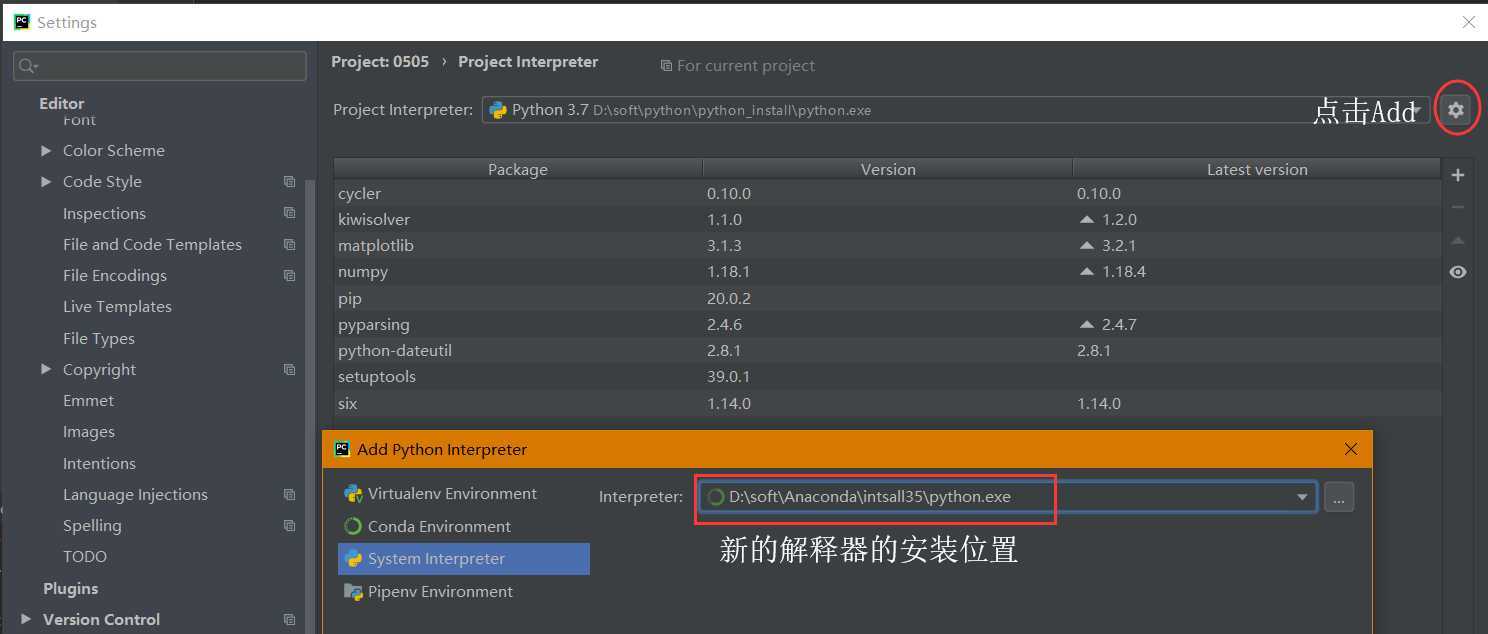Click the For current project icon
Screen dimensions: 1488x634
666,66
